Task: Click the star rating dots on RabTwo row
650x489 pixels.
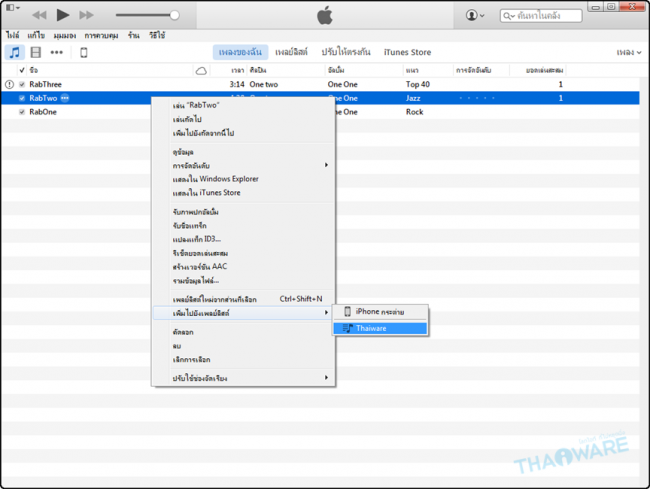Action: pyautogui.click(x=477, y=98)
